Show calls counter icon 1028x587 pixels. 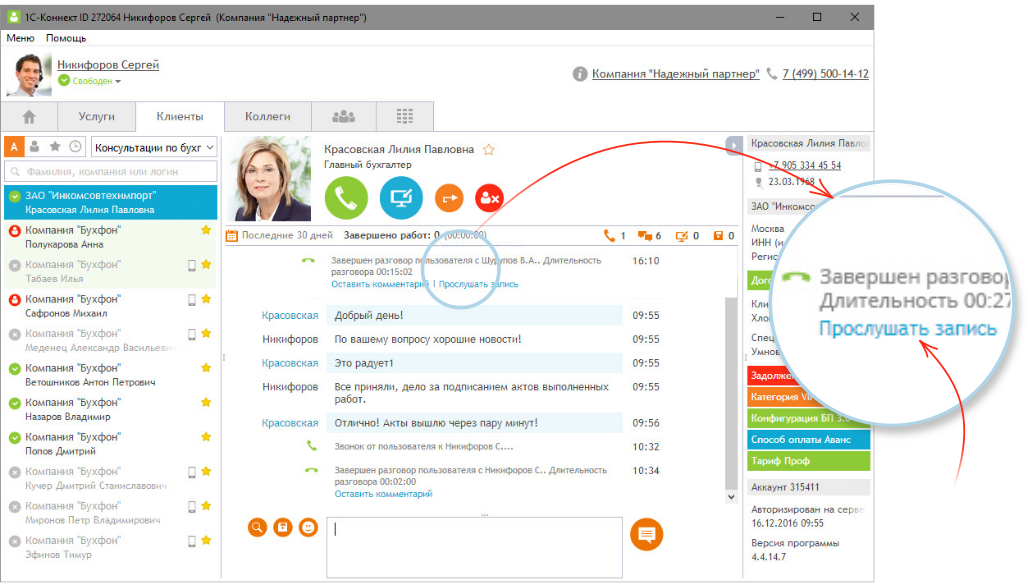click(x=608, y=235)
